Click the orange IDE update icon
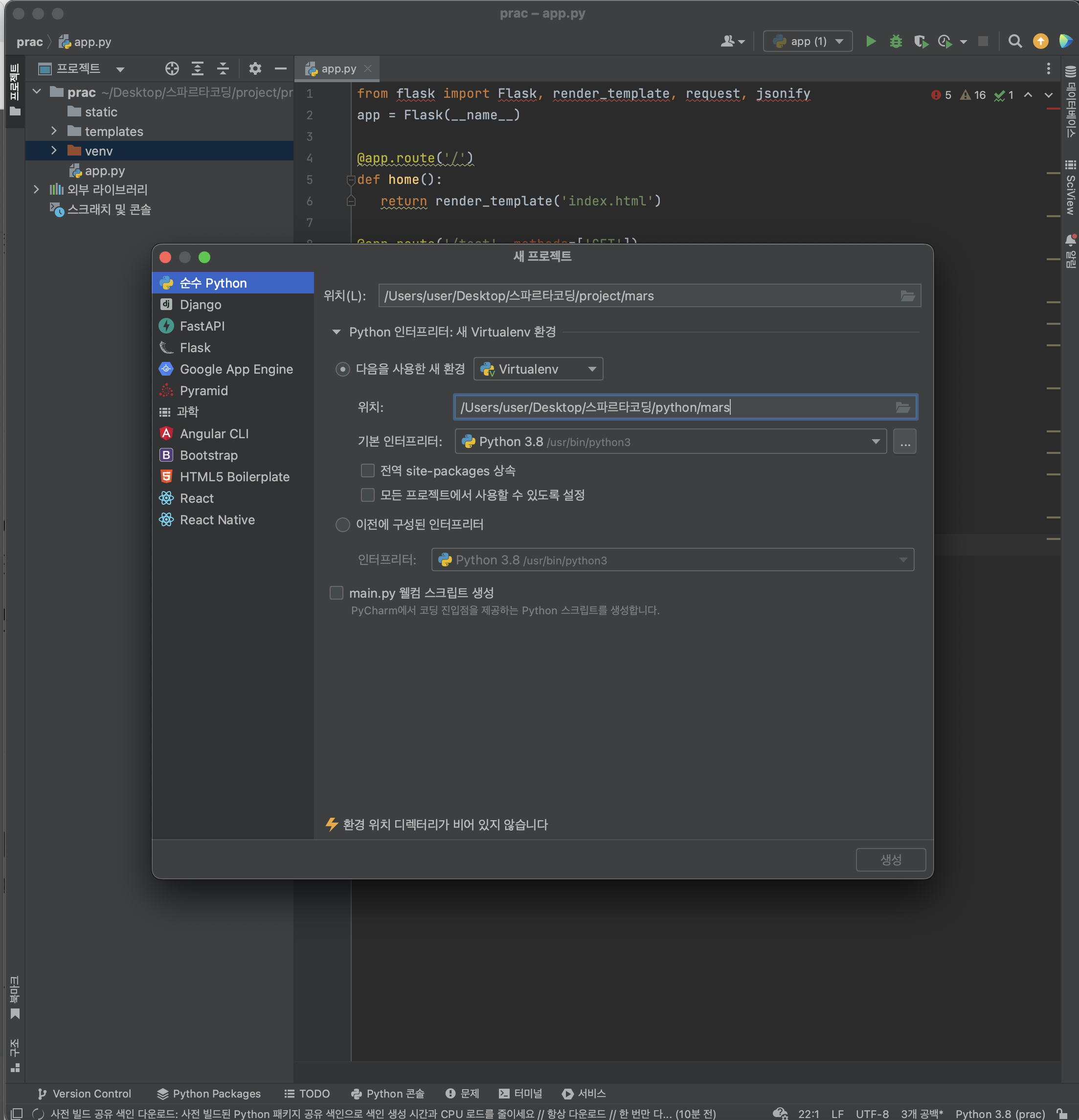 1041,41
